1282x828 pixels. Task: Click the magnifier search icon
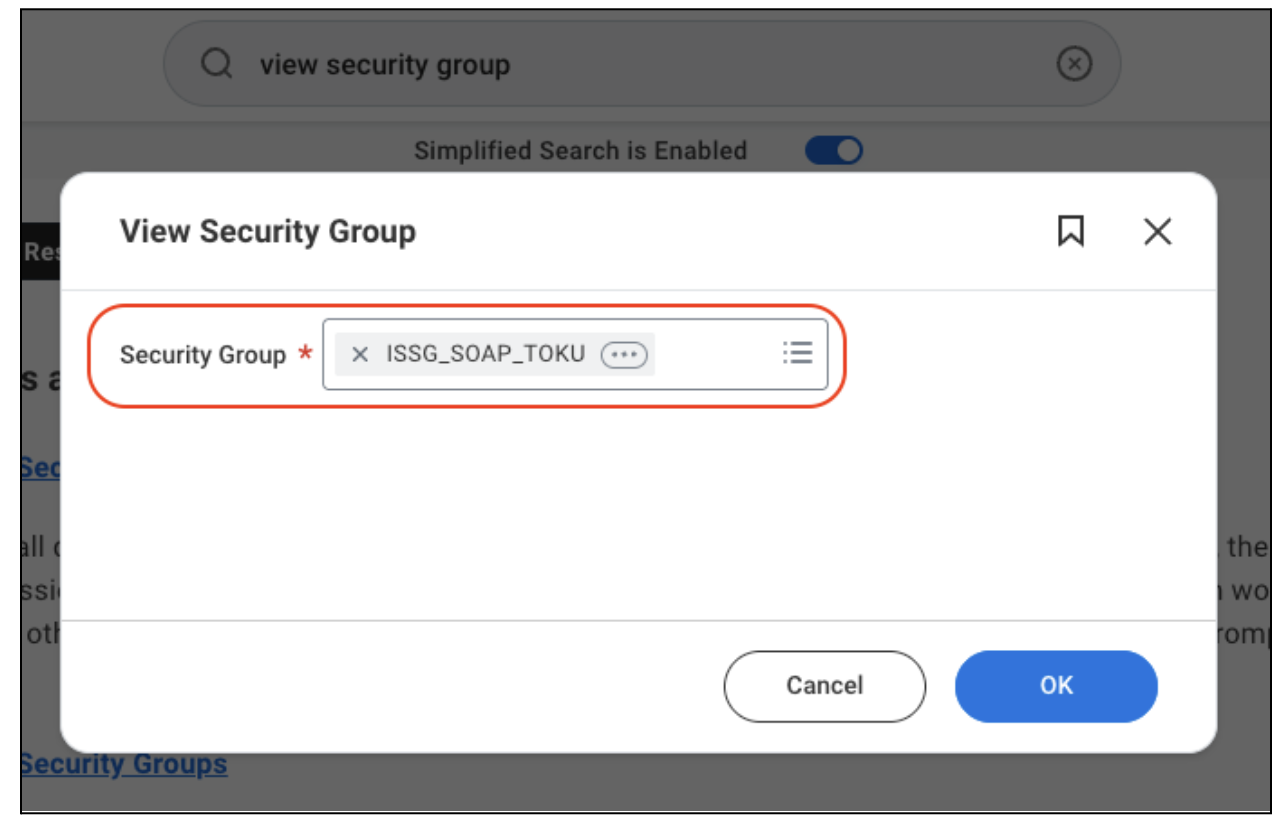(216, 65)
